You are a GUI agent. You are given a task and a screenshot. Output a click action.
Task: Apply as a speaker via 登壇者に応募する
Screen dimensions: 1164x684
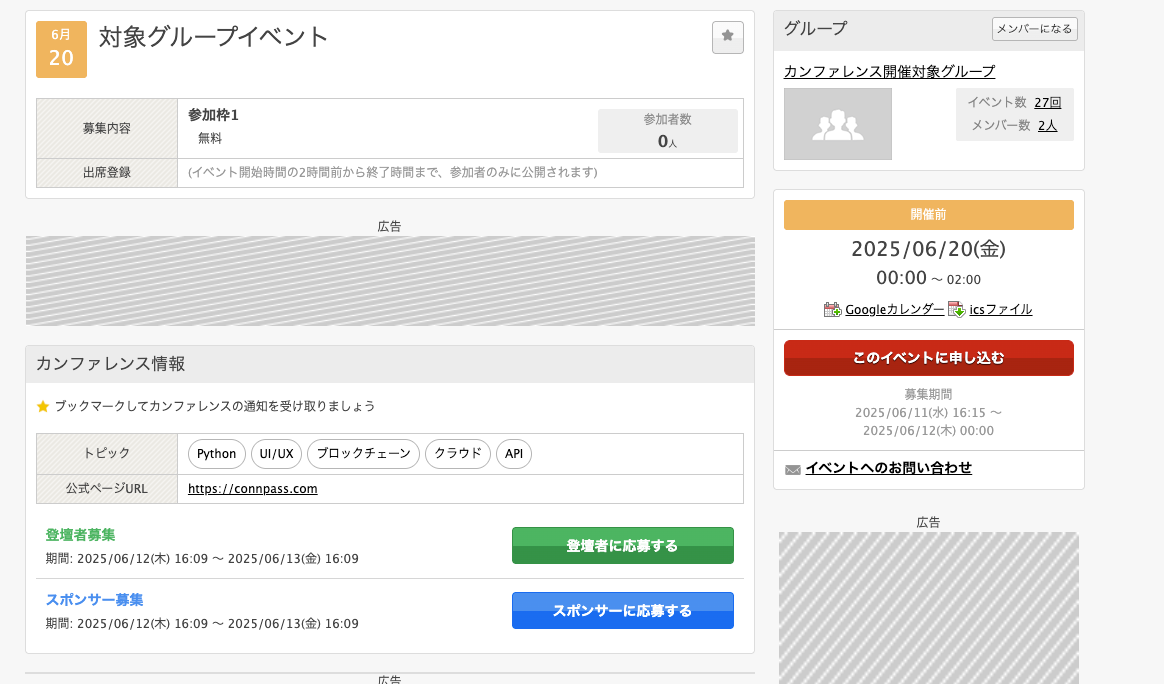[x=622, y=545]
